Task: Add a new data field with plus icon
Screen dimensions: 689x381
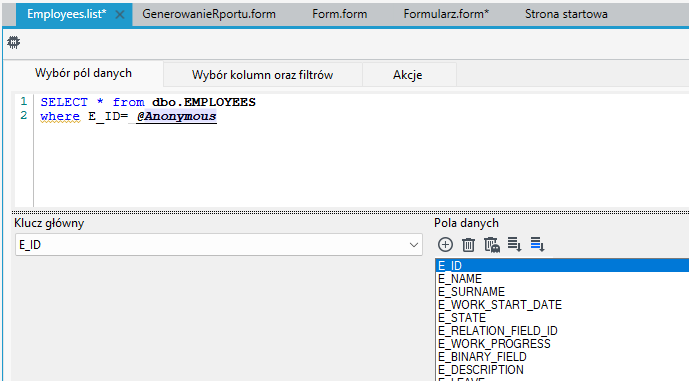Action: pyautogui.click(x=445, y=244)
